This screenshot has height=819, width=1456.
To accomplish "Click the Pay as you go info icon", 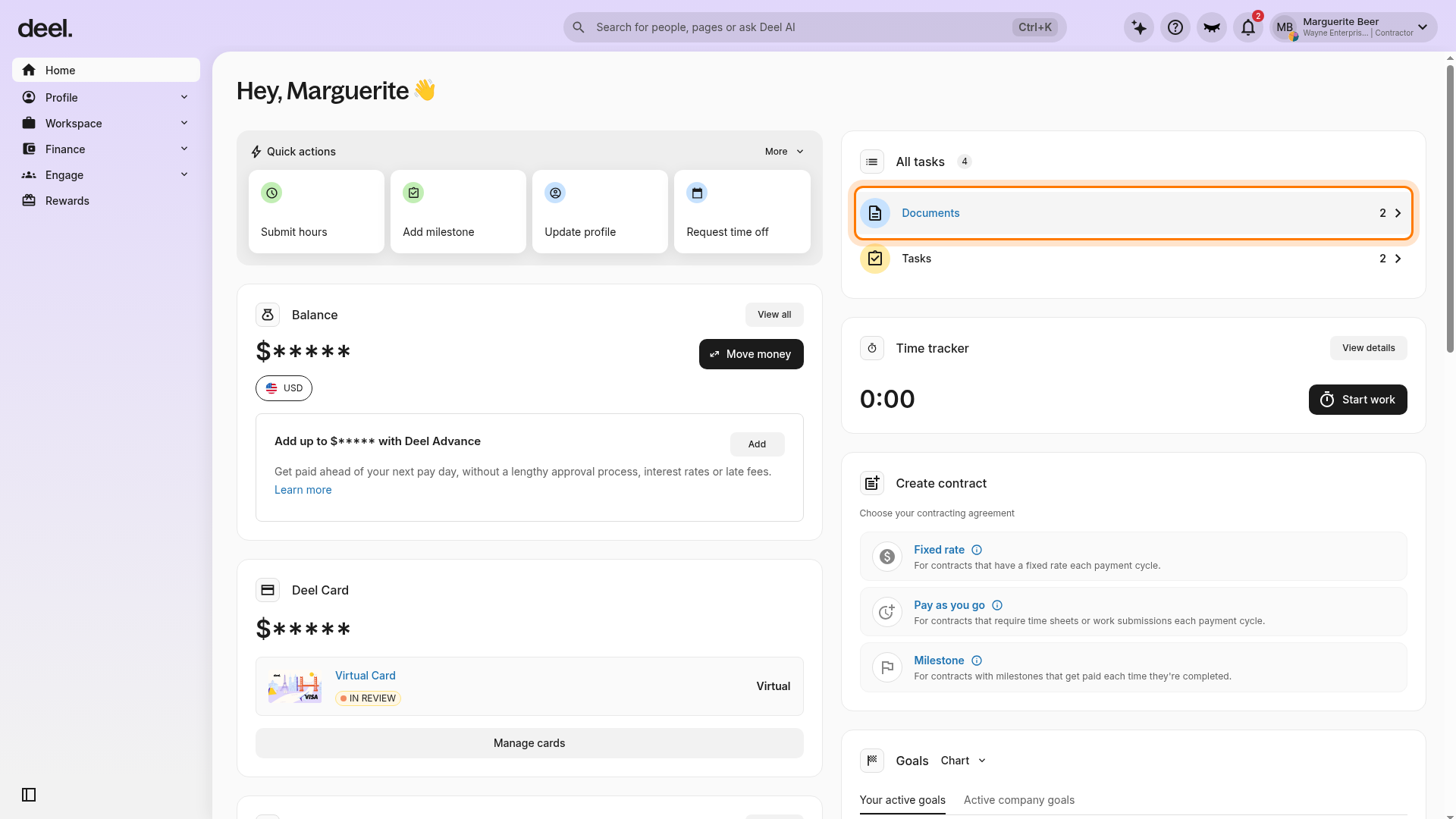I will tap(997, 605).
